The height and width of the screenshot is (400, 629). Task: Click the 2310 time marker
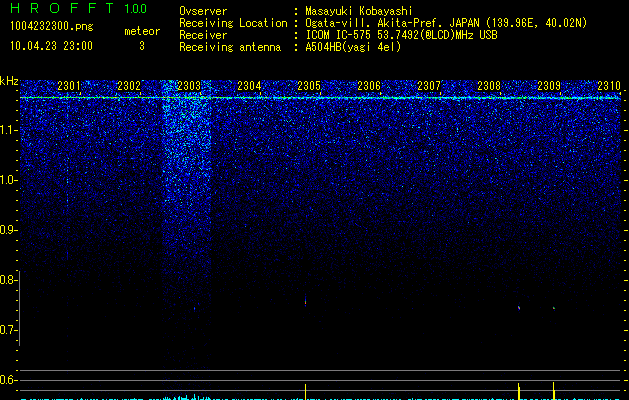click(609, 86)
